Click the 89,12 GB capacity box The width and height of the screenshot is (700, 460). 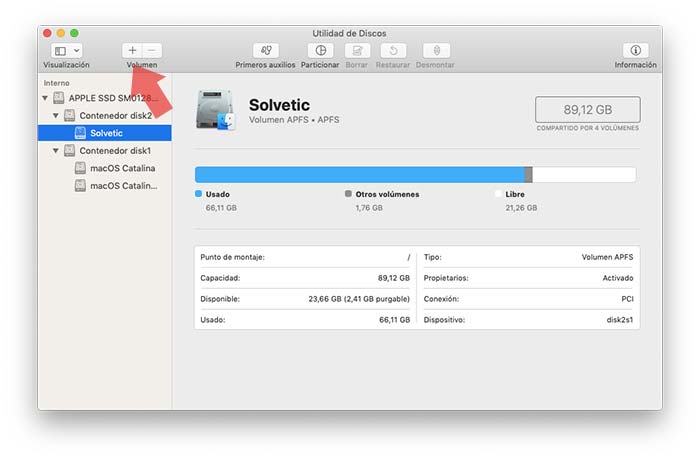588,109
